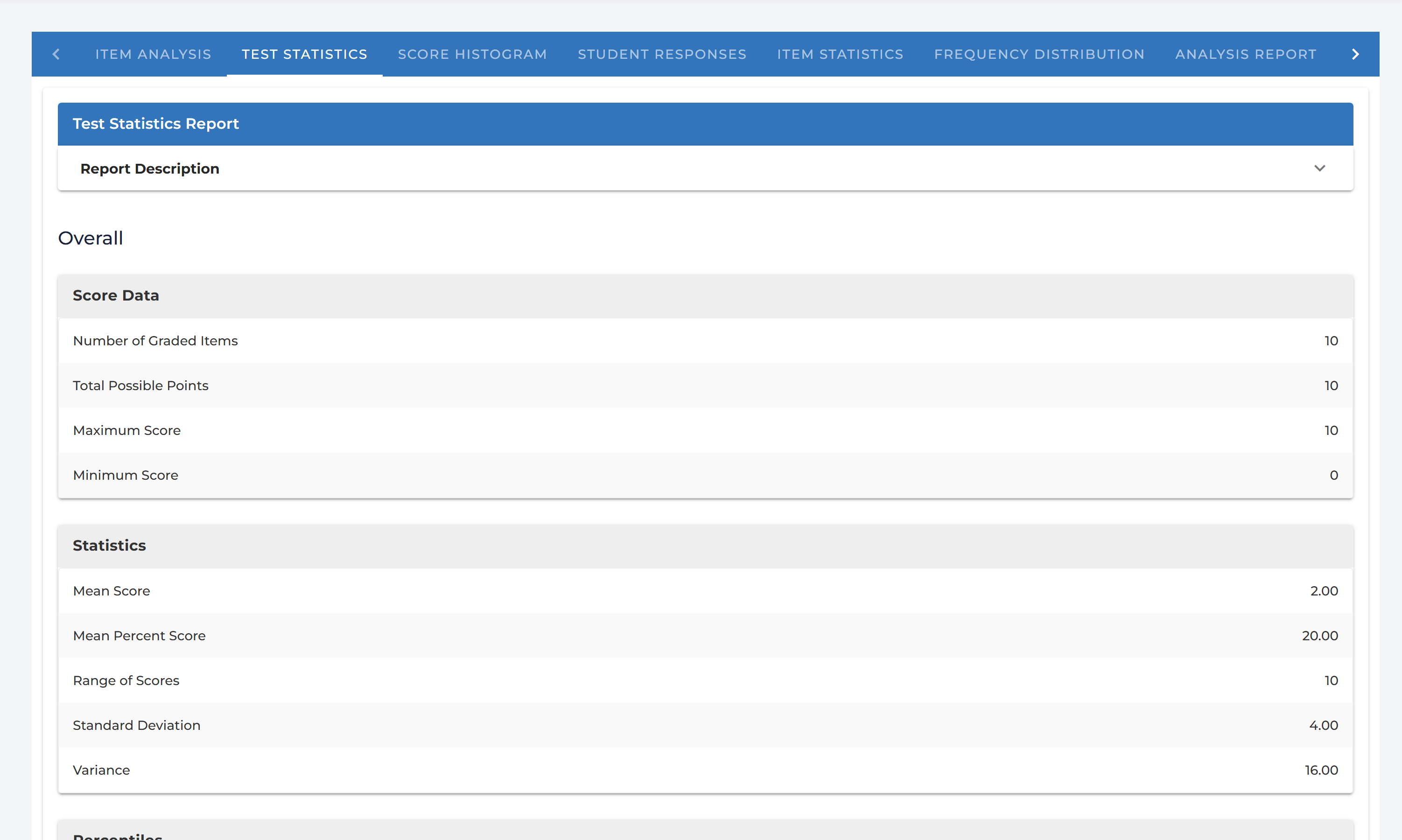
Task: Click the Minimum Score label
Action: [126, 475]
